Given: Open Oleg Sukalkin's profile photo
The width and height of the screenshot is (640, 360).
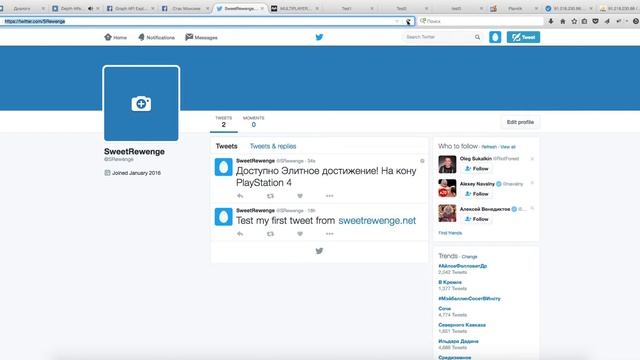Looking at the screenshot, I should pyautogui.click(x=447, y=164).
